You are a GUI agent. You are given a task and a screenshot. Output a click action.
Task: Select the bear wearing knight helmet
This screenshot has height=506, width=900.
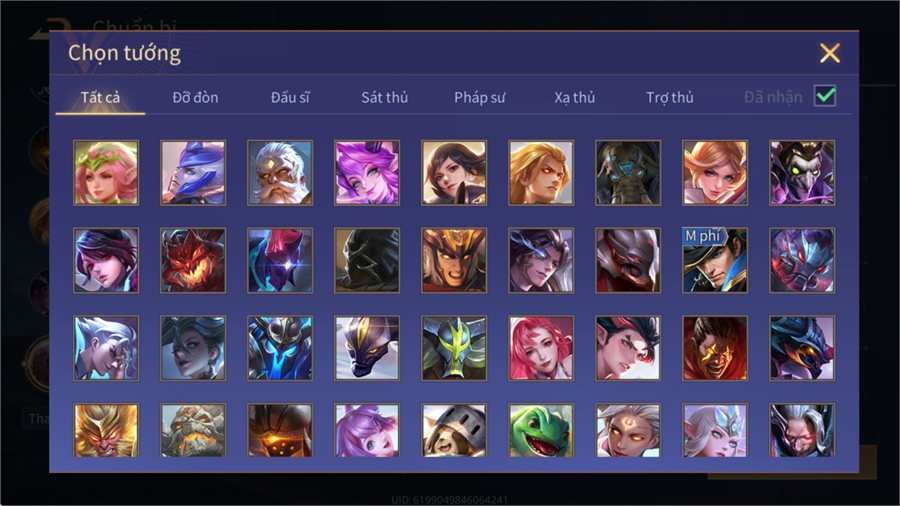(454, 430)
